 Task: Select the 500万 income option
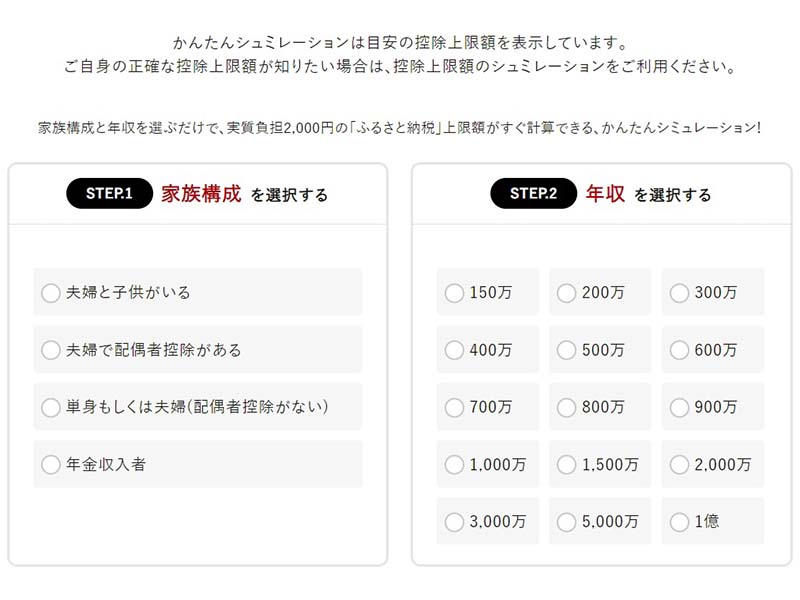567,350
